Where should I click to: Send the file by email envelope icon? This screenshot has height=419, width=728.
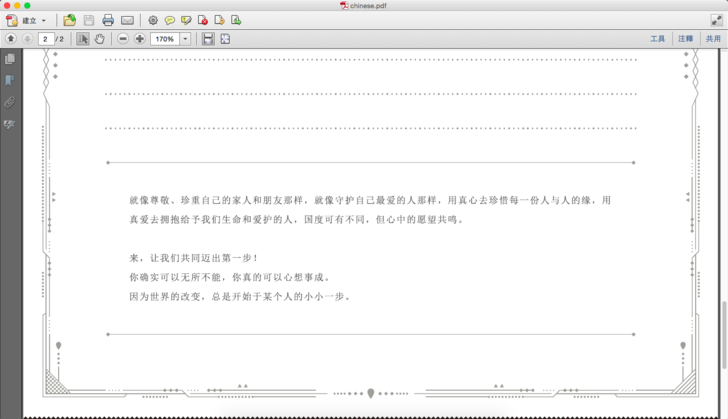(127, 20)
